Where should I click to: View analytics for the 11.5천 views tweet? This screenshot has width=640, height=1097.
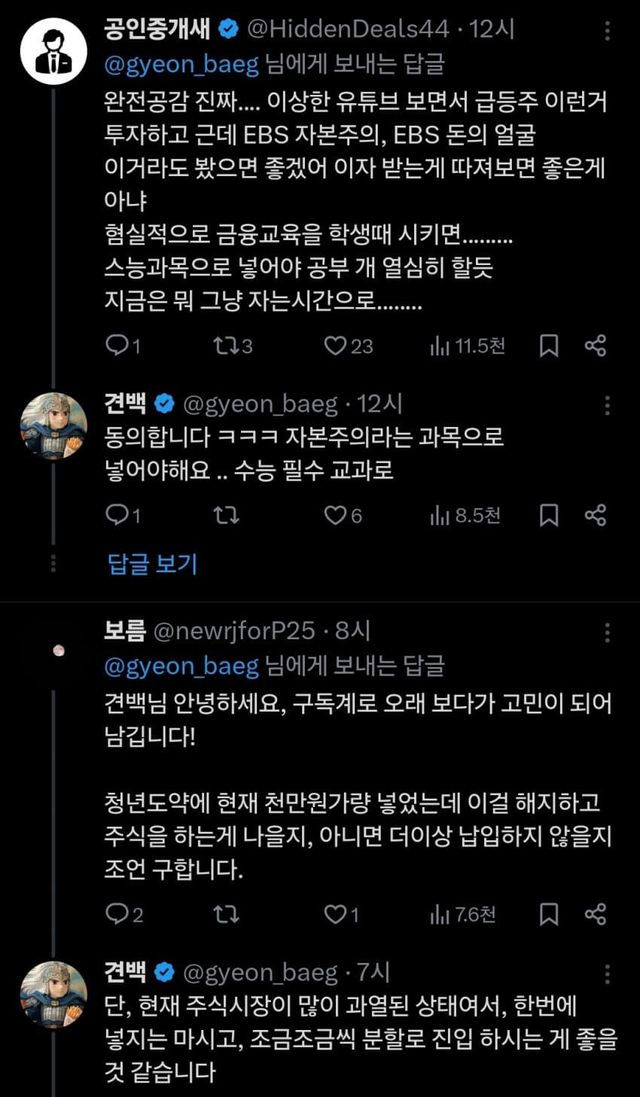click(x=440, y=346)
